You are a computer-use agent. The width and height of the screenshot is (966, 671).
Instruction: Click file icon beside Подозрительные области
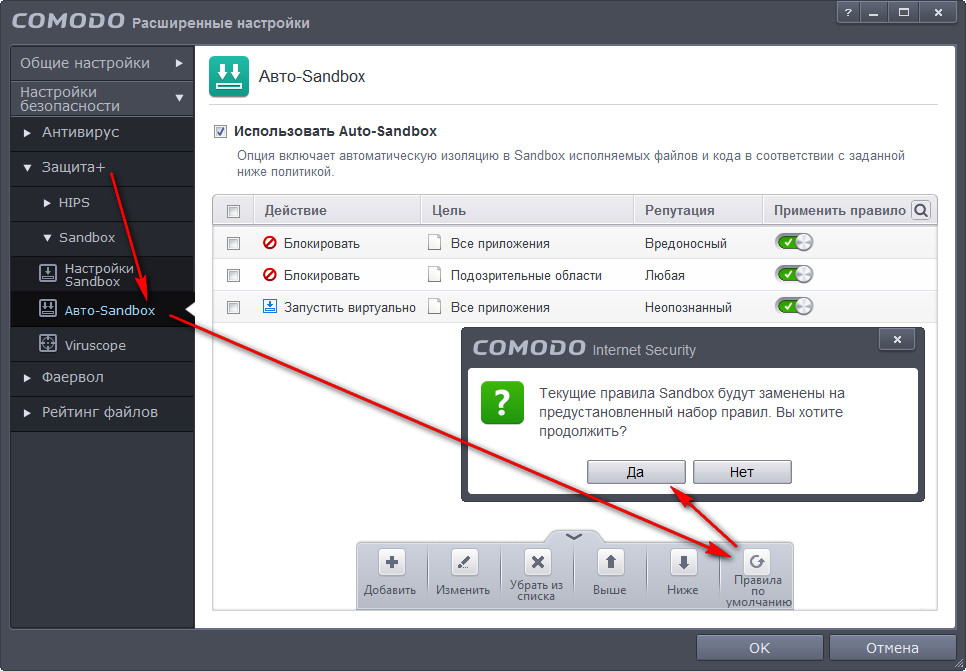(x=435, y=275)
